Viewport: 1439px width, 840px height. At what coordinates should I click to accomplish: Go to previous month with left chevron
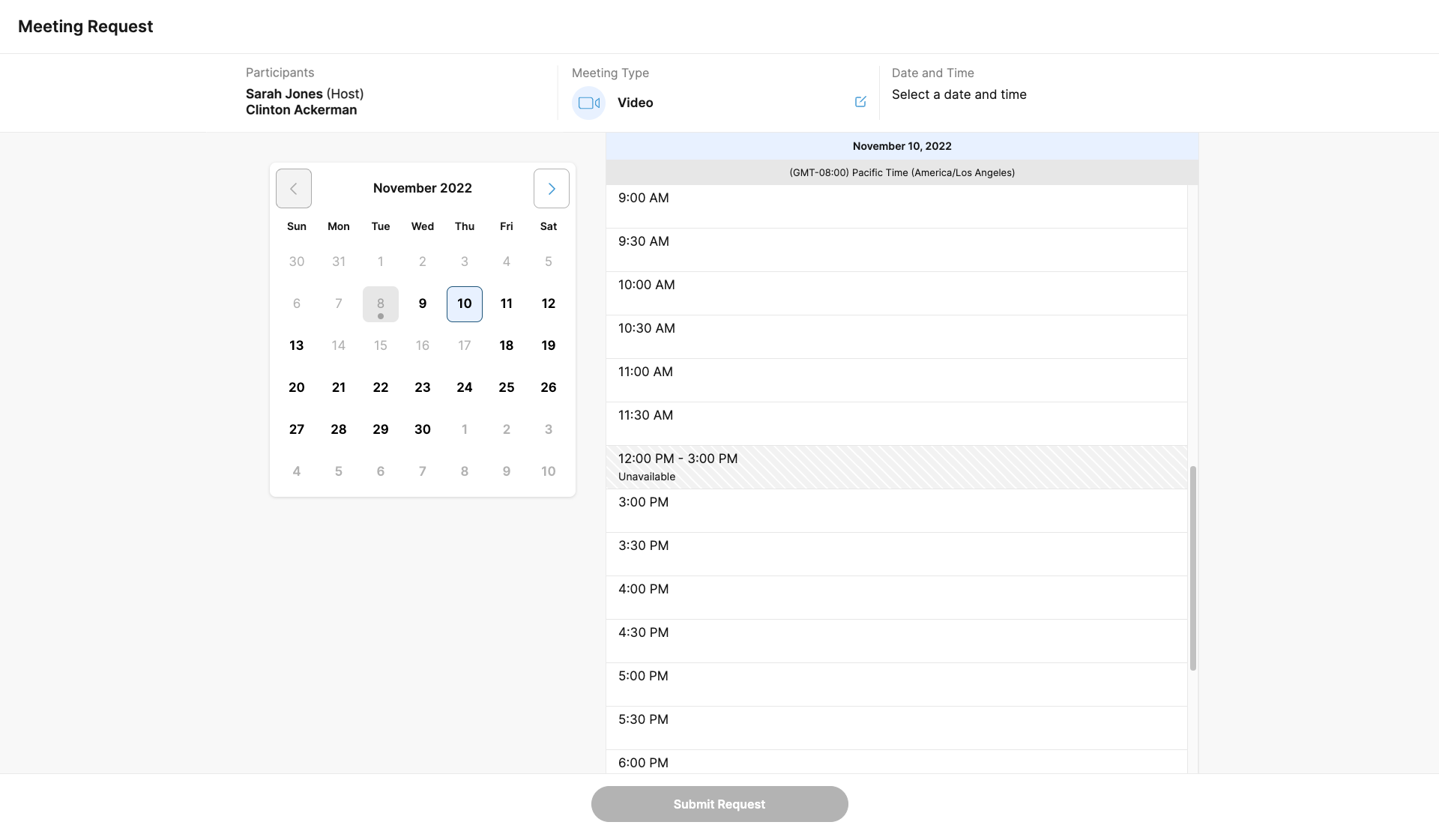294,188
